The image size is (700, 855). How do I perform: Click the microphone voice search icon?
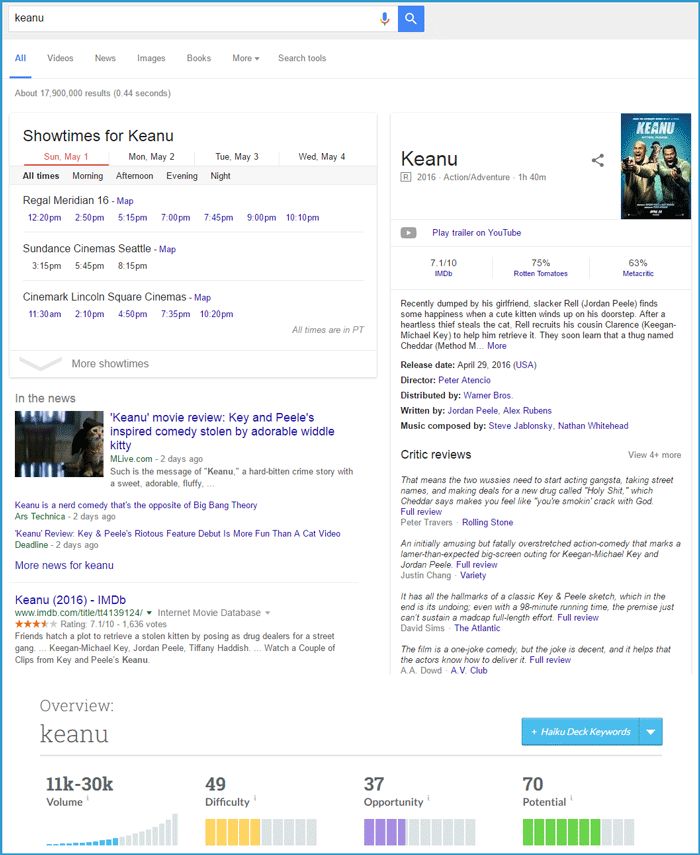pos(385,18)
